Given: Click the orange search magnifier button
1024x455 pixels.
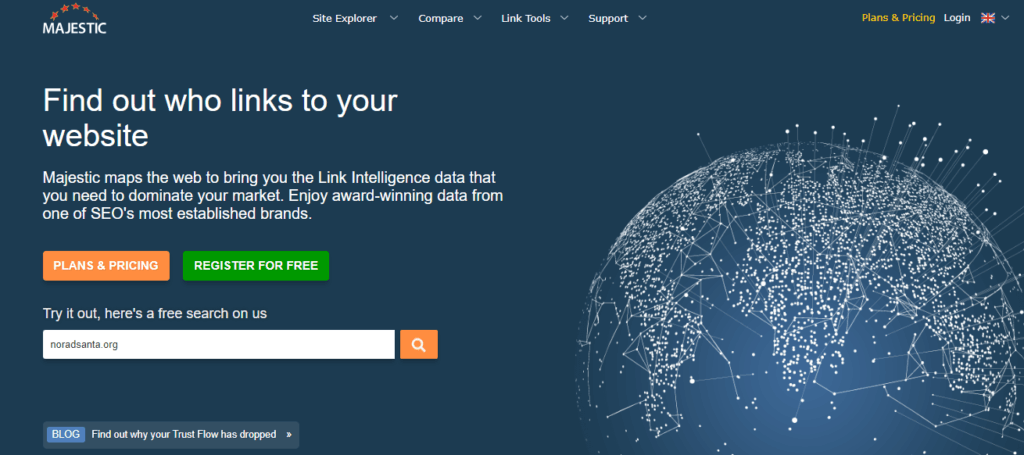Looking at the screenshot, I should (419, 344).
